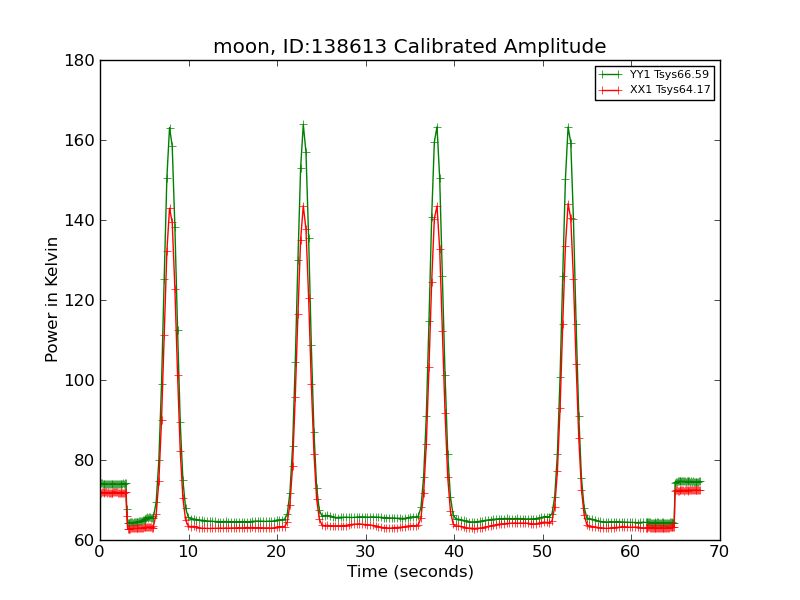
Task: Click the y-axis tick label 160
Action: (80, 140)
